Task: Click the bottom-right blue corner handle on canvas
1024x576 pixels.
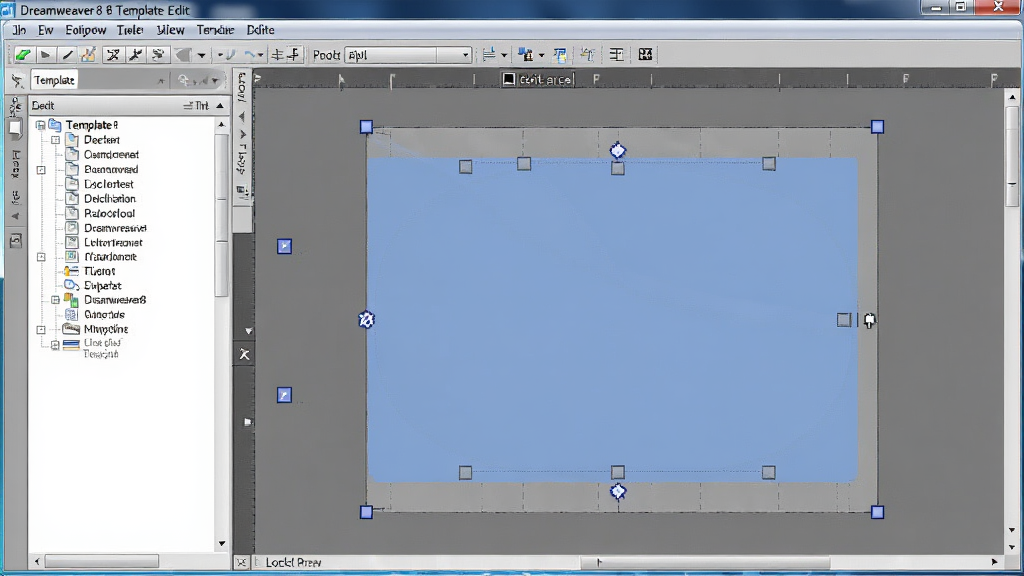Action: 877,512
